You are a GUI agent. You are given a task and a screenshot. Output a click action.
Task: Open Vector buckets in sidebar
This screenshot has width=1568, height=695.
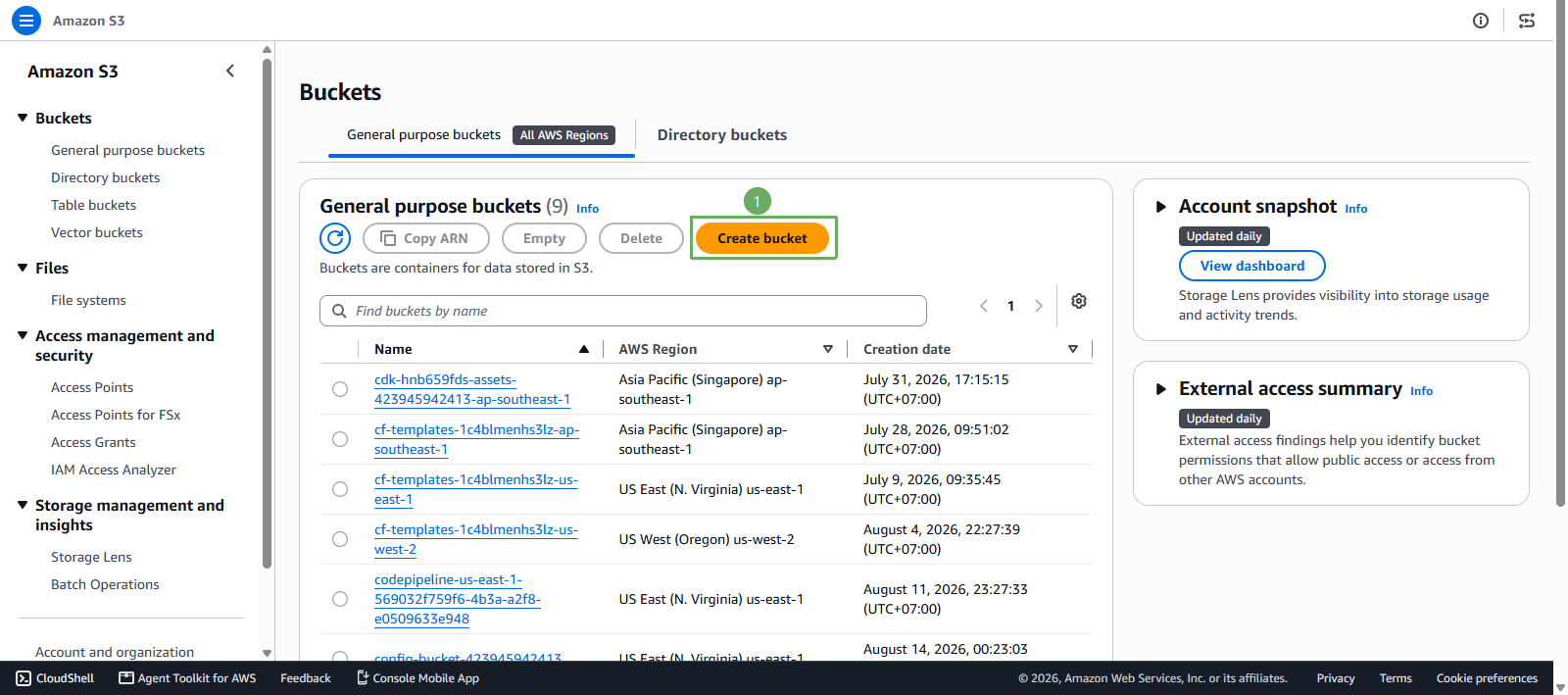coord(97,232)
